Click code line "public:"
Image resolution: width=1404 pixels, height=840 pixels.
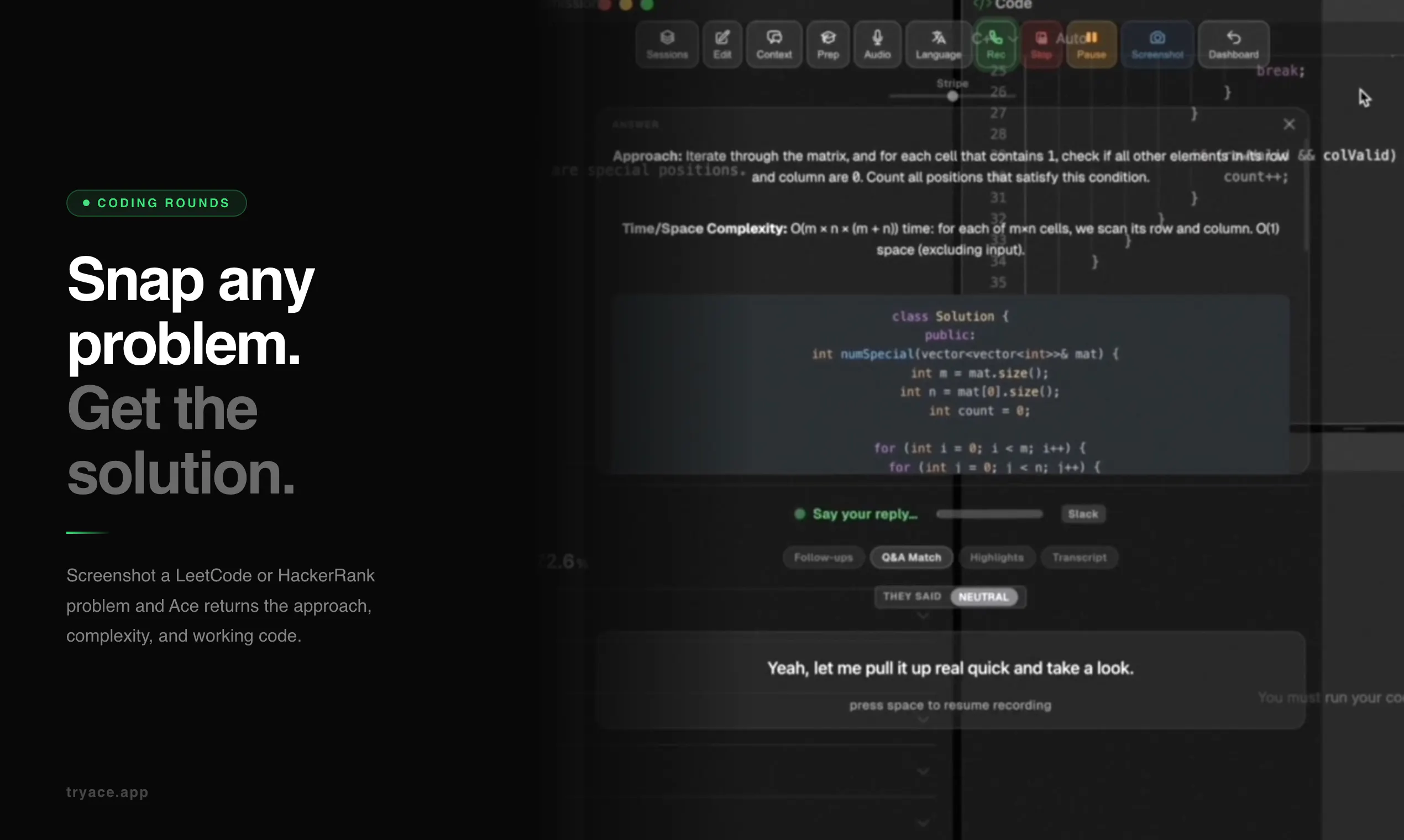[x=950, y=335]
